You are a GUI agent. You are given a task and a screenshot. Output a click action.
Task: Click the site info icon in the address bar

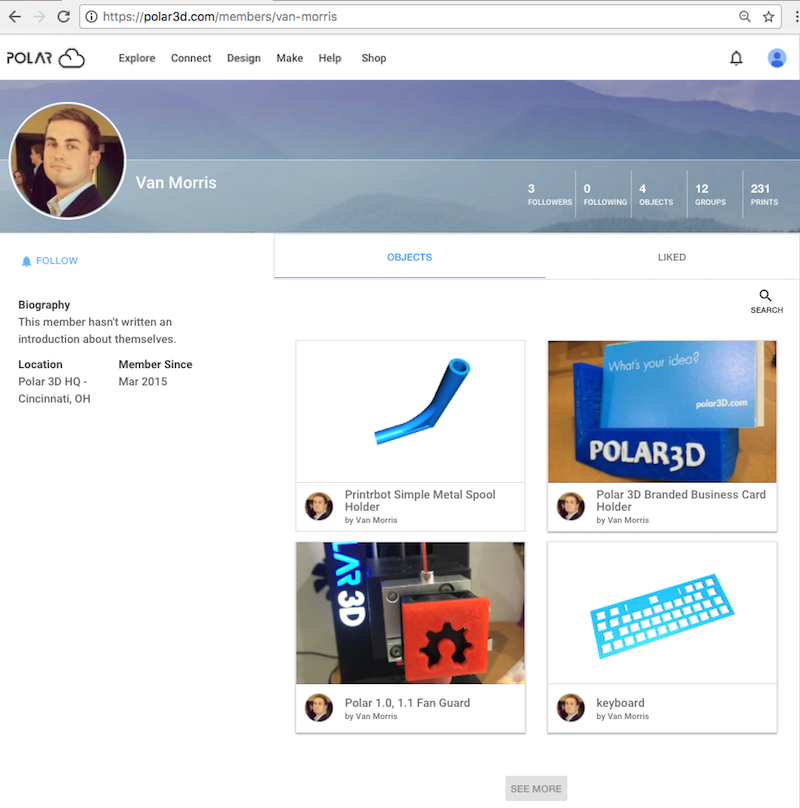[91, 16]
